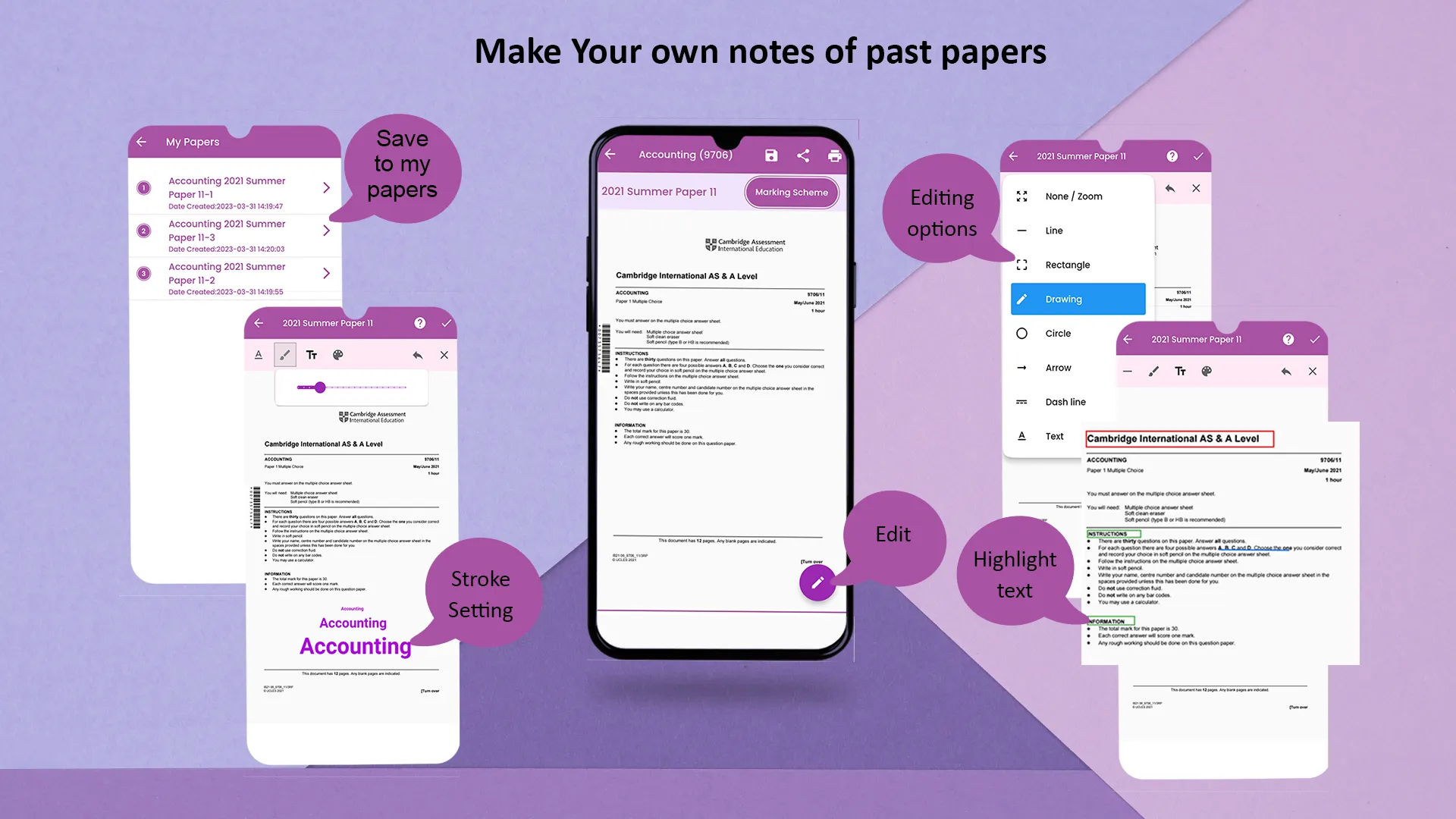Click the Marking Scheme button
The image size is (1456, 819).
pos(790,191)
